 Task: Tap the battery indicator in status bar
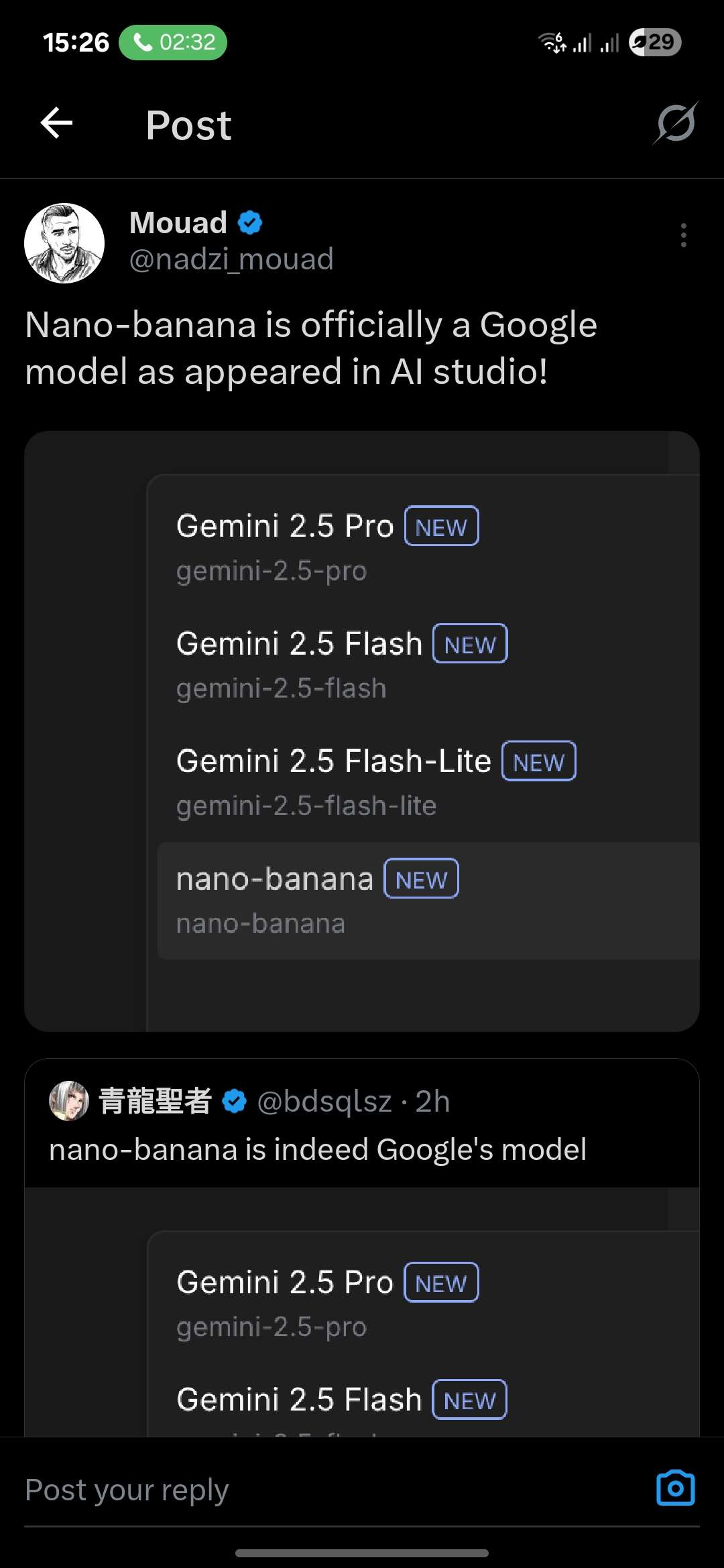[x=655, y=42]
